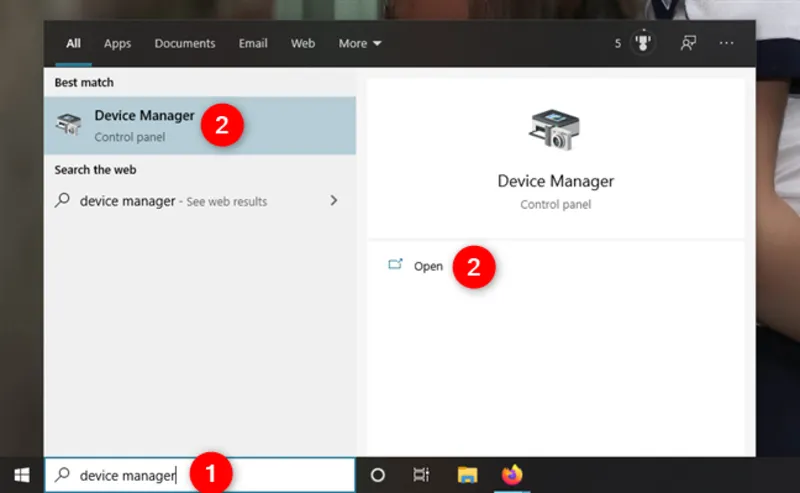Click Control panel label in preview pane
The width and height of the screenshot is (800, 493).
point(556,204)
